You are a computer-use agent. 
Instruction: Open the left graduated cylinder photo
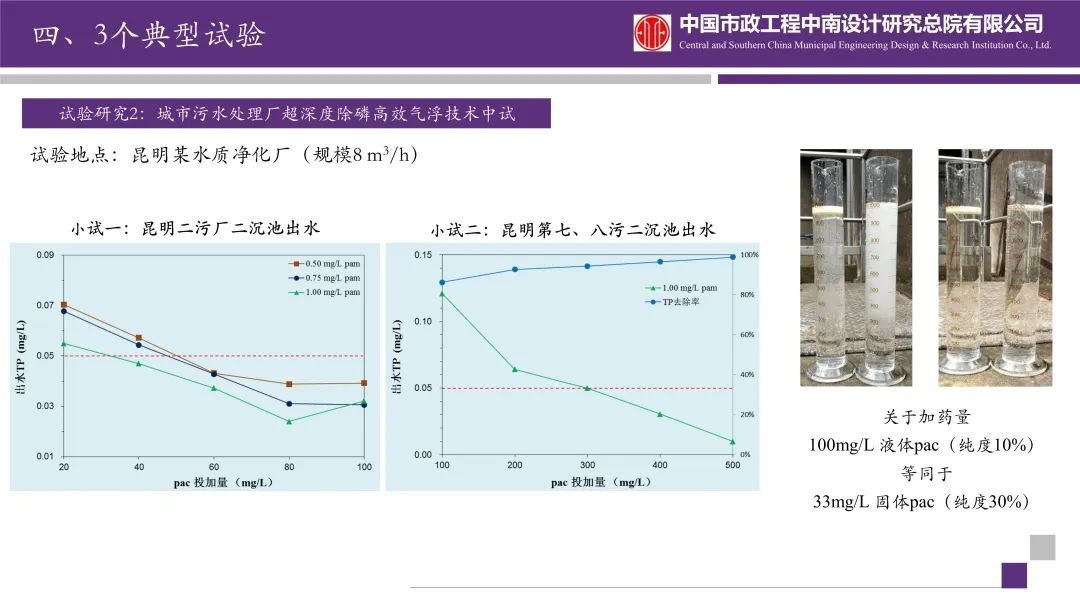(x=856, y=267)
